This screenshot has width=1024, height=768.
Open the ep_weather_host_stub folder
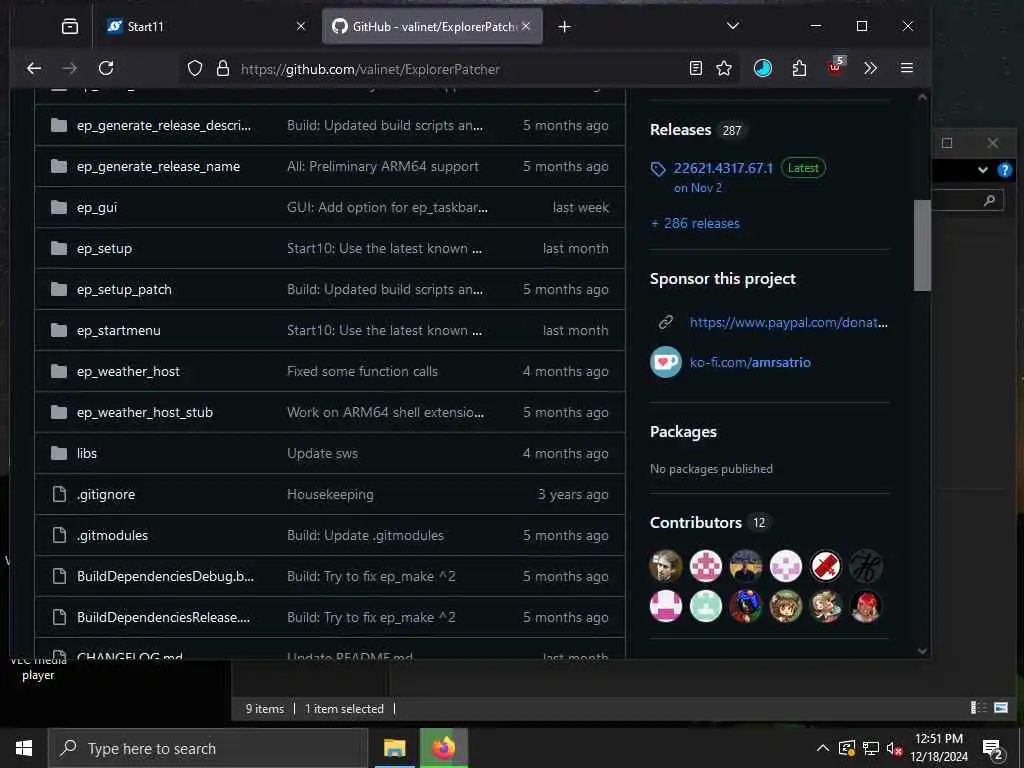(144, 413)
